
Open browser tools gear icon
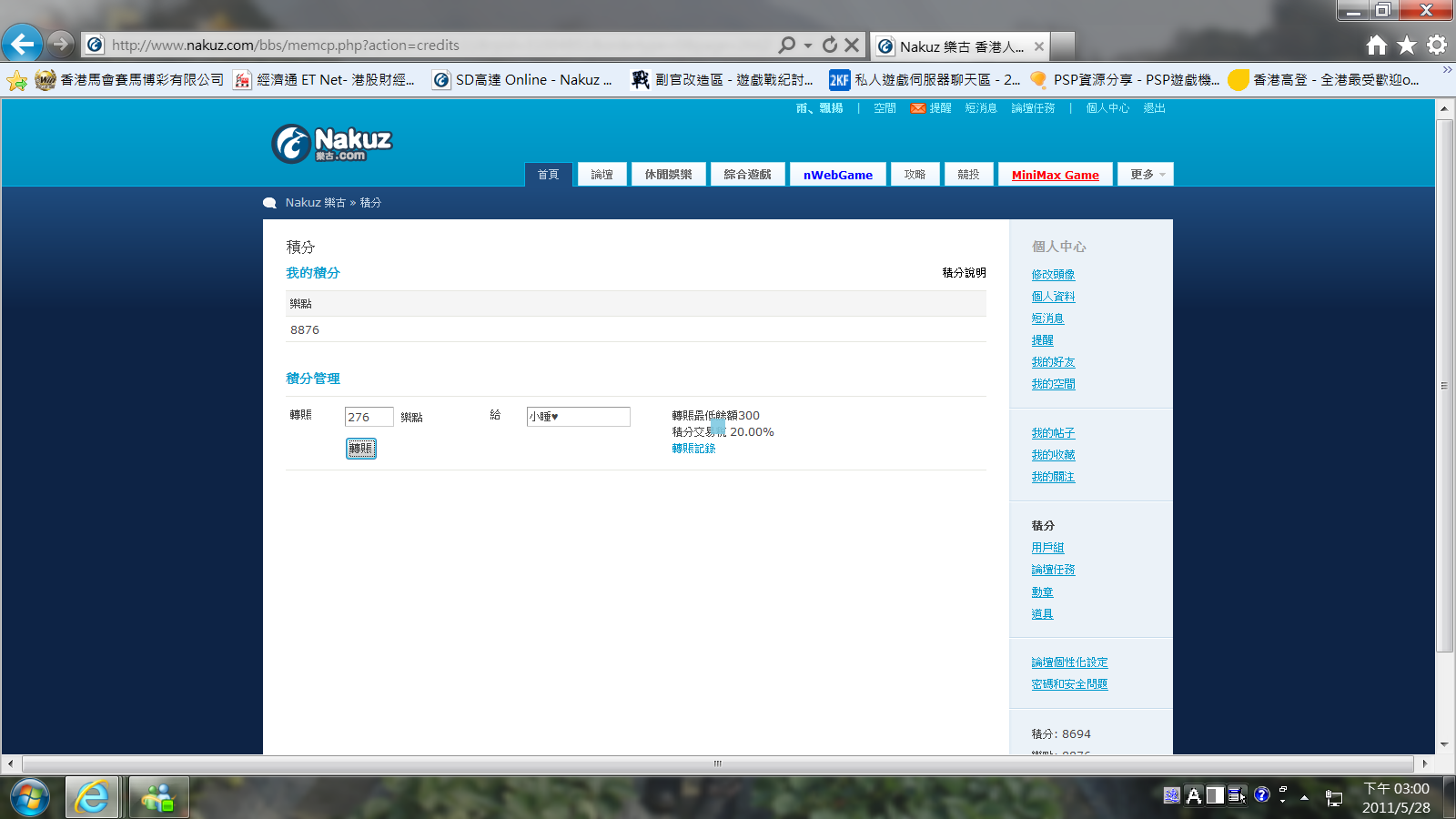1437,45
